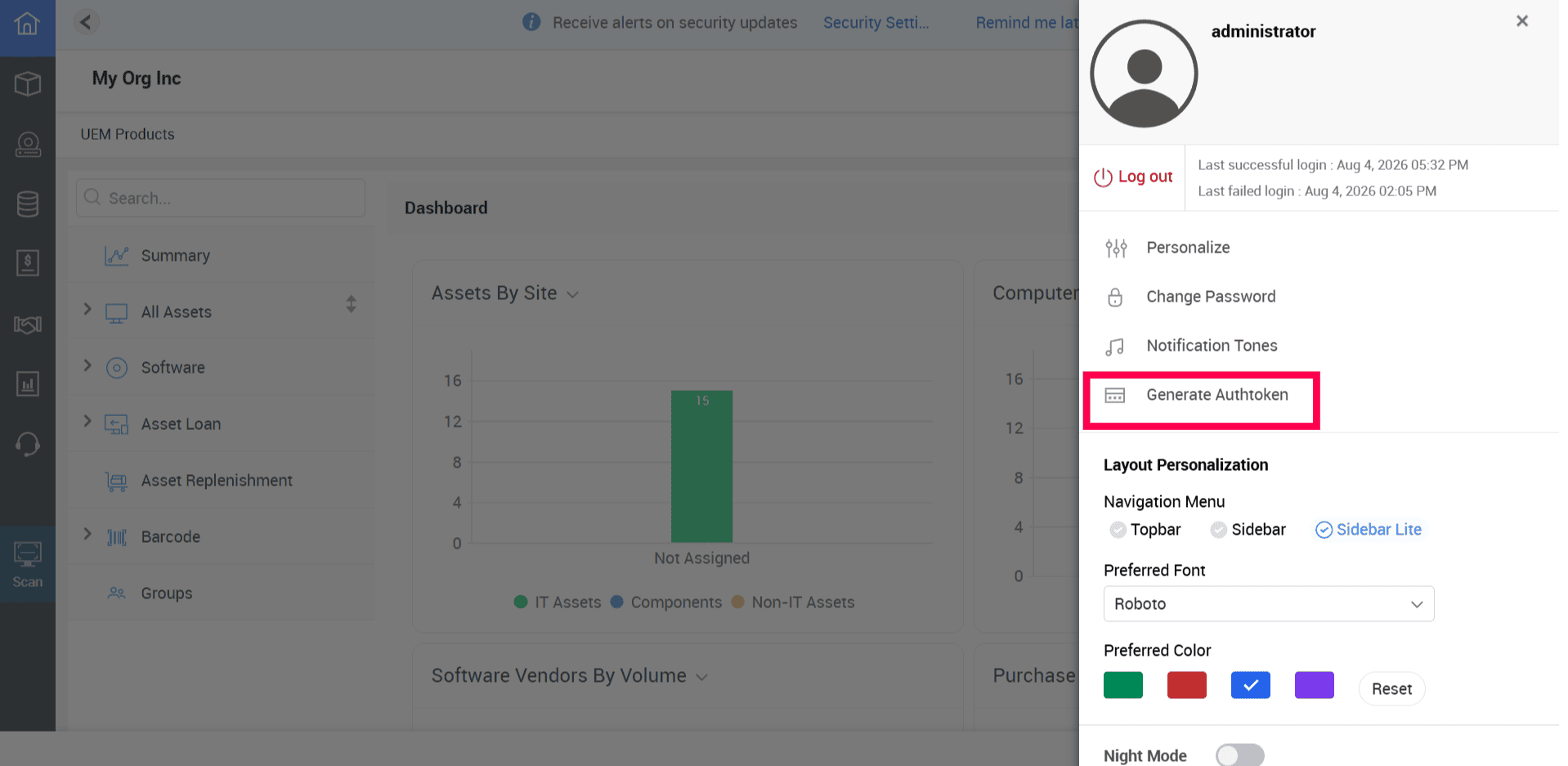Viewport: 1568px width, 766px height.
Task: Click the Remind me later link
Action: click(x=1027, y=23)
